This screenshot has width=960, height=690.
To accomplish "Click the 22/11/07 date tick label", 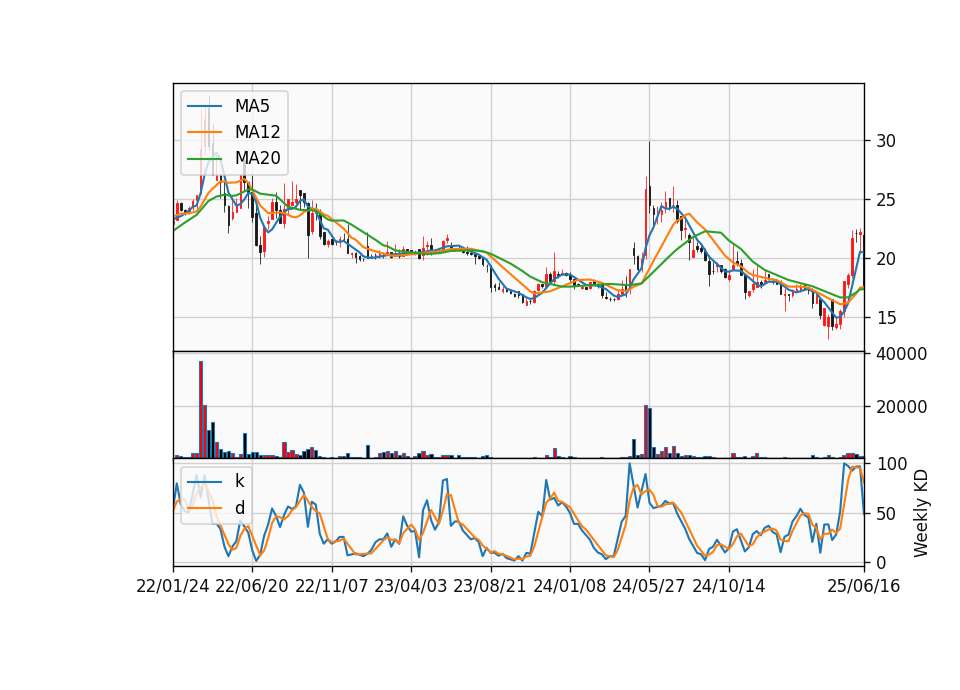I will [x=332, y=586].
